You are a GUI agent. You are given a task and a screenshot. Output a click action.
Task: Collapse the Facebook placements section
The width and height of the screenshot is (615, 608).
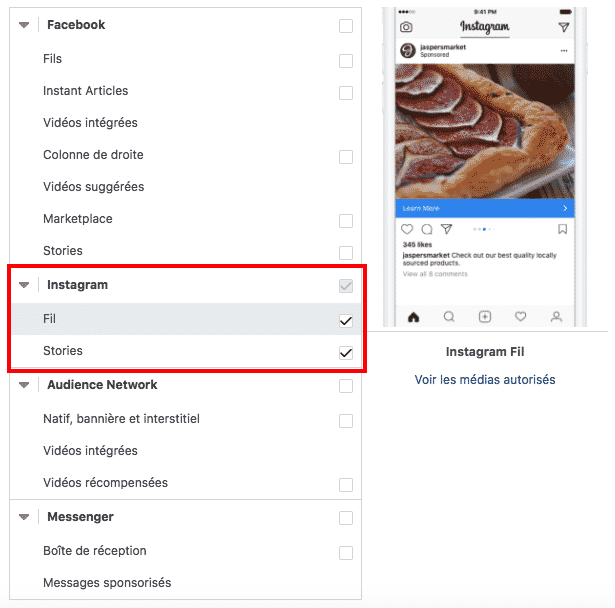24,25
